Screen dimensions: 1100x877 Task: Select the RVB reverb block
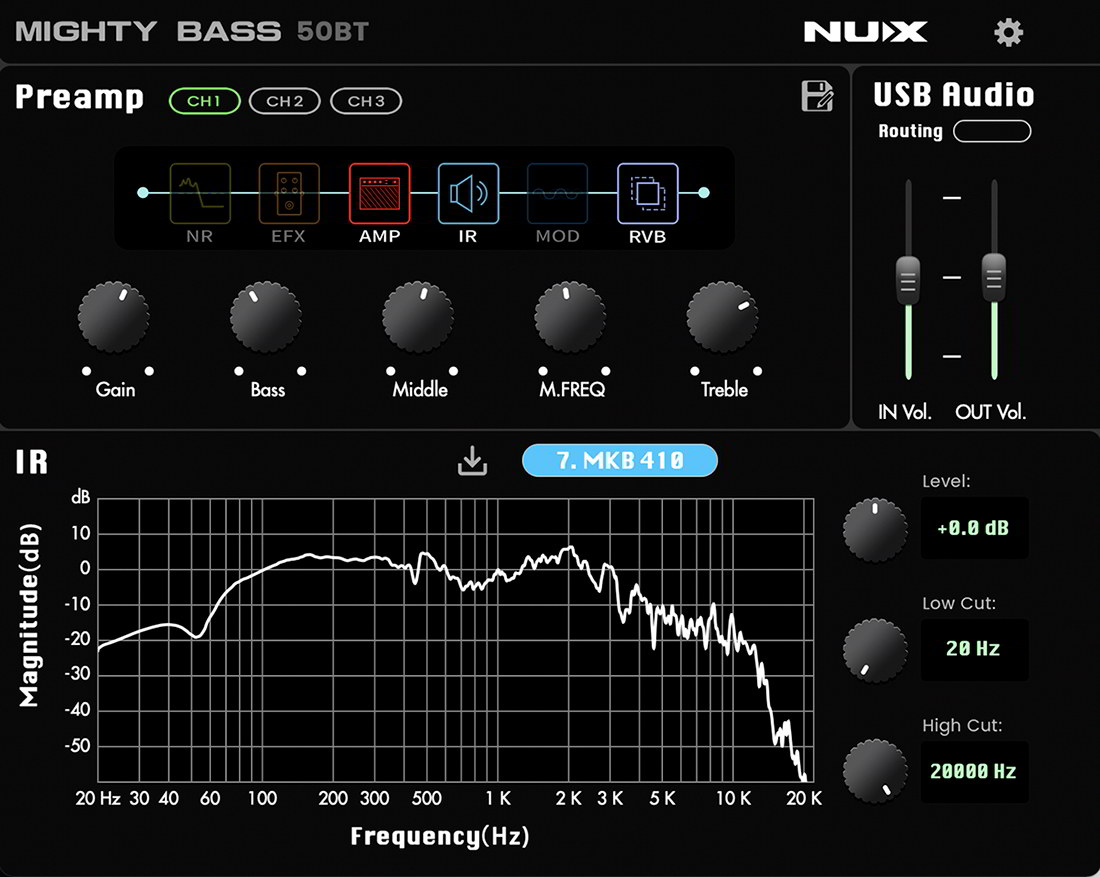[x=648, y=194]
